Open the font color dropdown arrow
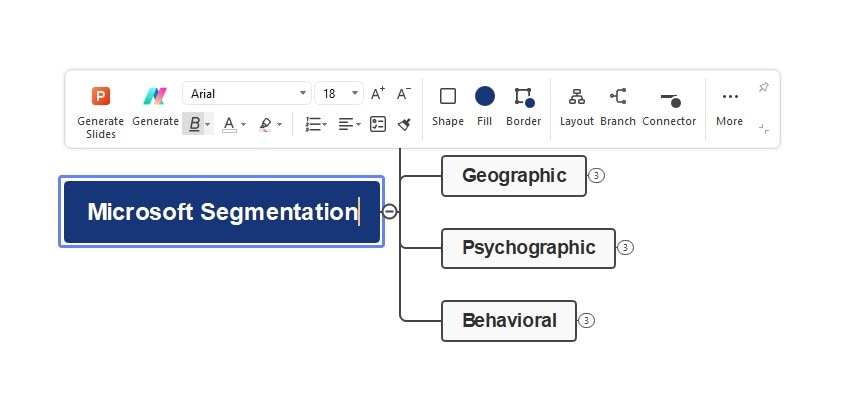Screen dimensions: 859x415 [x=243, y=125]
